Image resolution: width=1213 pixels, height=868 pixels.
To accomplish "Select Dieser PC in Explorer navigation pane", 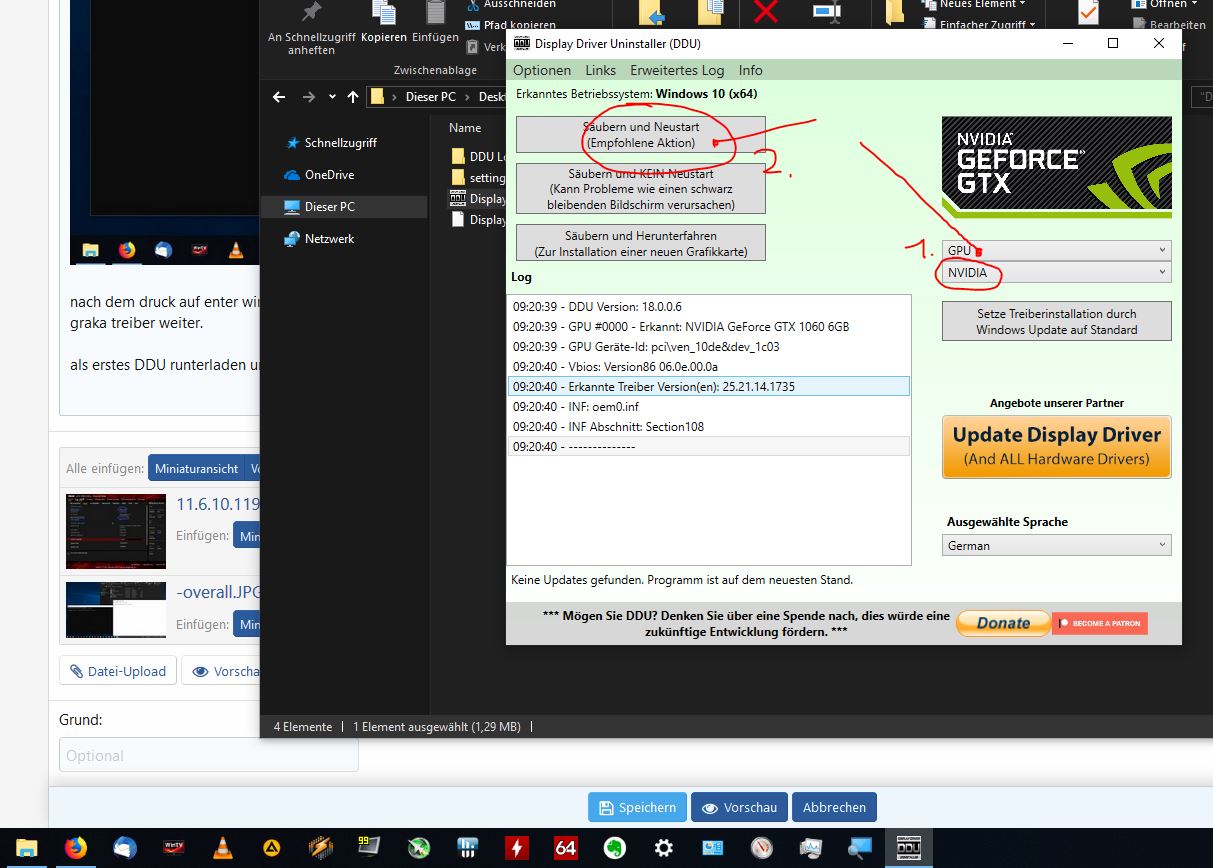I will (x=328, y=207).
